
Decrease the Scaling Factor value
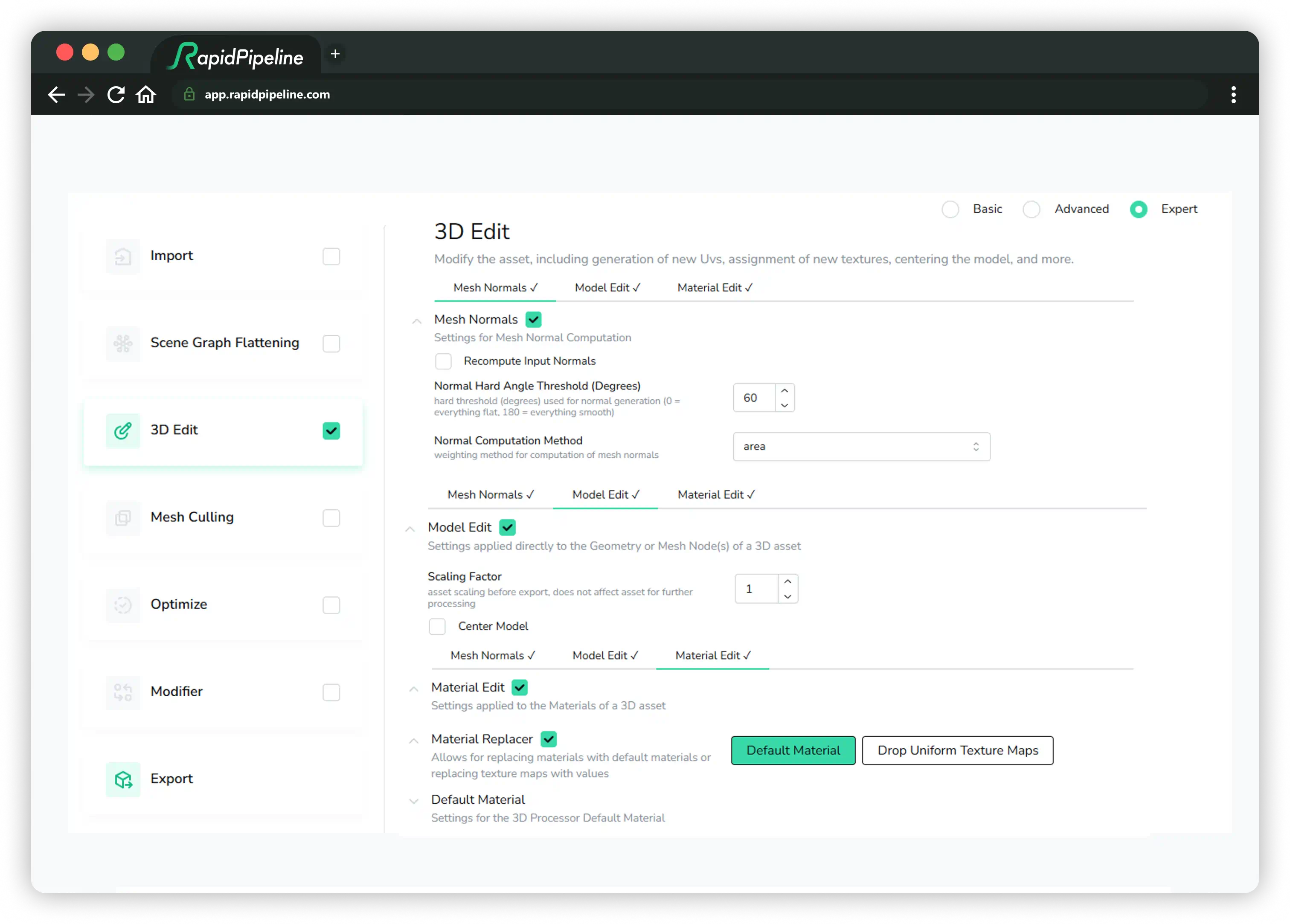click(787, 596)
